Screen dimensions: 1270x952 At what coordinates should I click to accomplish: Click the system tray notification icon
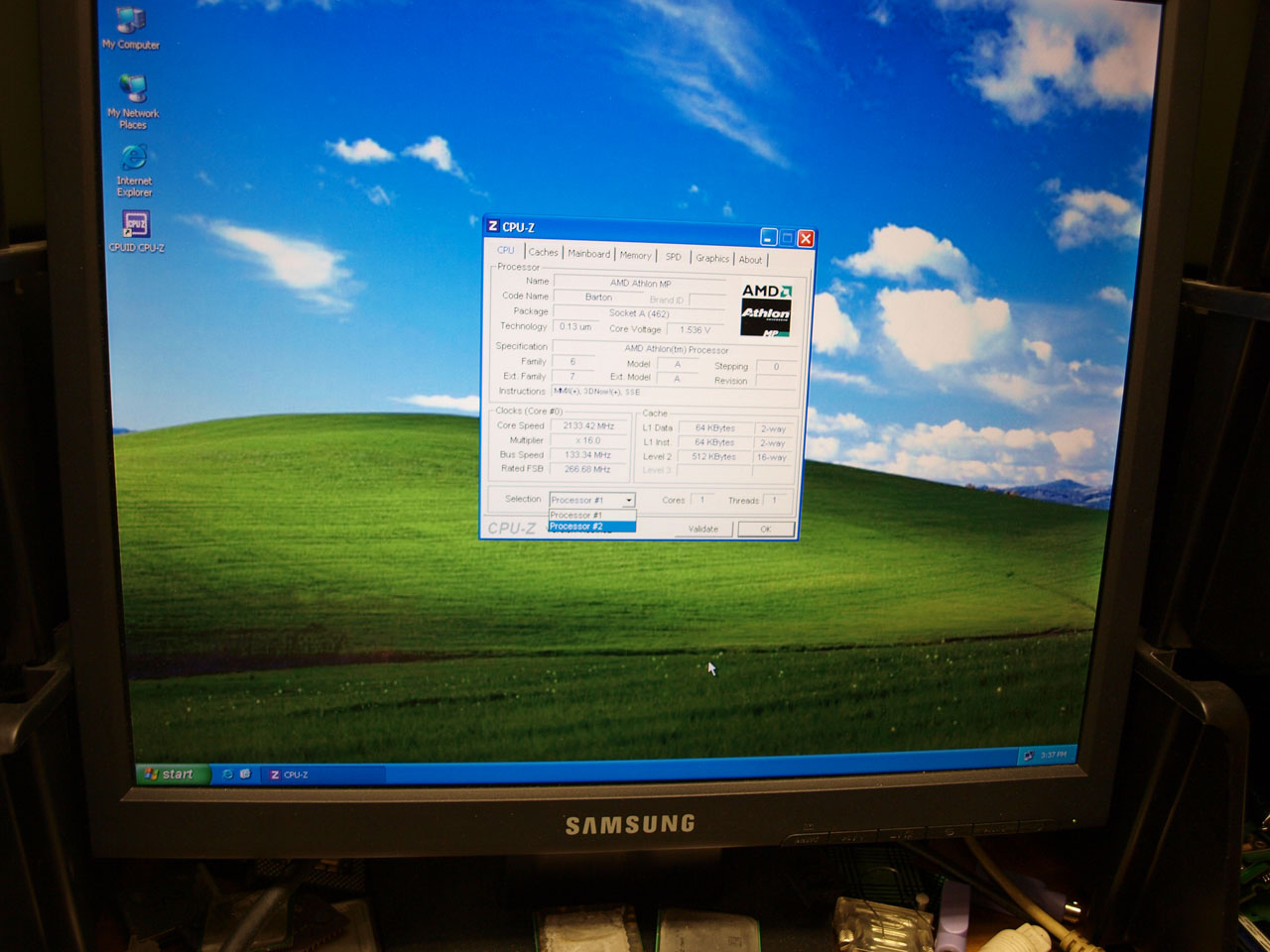pos(1028,756)
